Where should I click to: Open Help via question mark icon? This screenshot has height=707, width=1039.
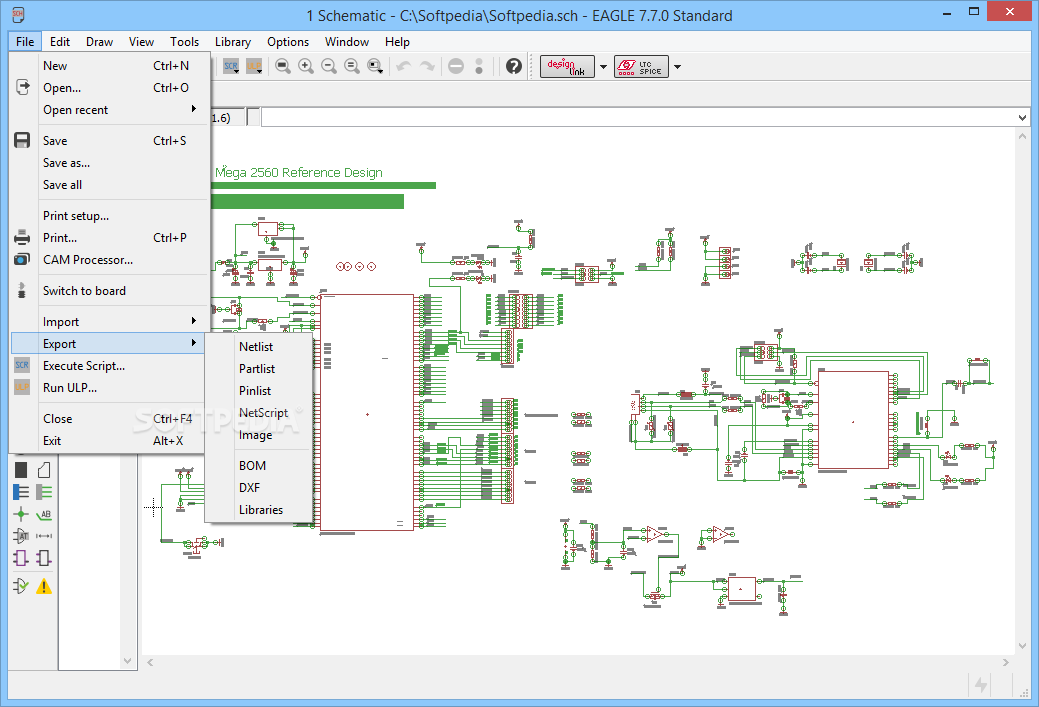(514, 66)
